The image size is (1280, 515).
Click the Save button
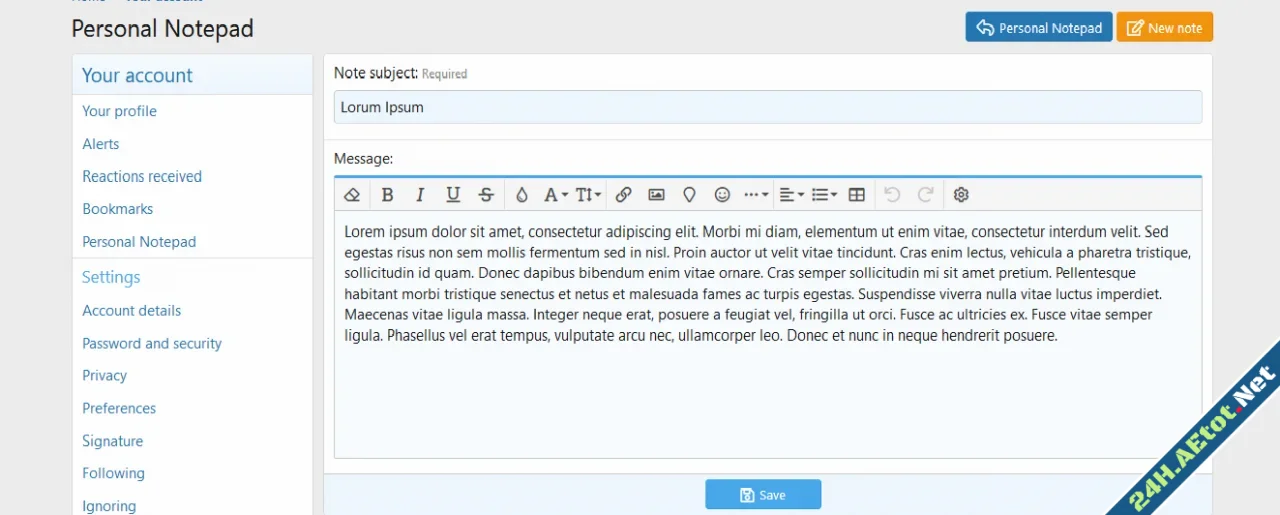coord(763,495)
